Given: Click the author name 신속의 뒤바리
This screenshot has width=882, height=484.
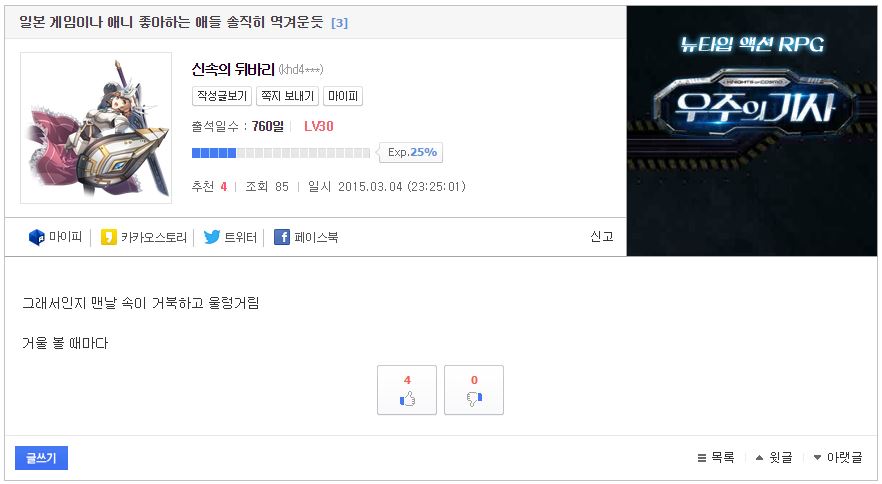Looking at the screenshot, I should tap(233, 69).
